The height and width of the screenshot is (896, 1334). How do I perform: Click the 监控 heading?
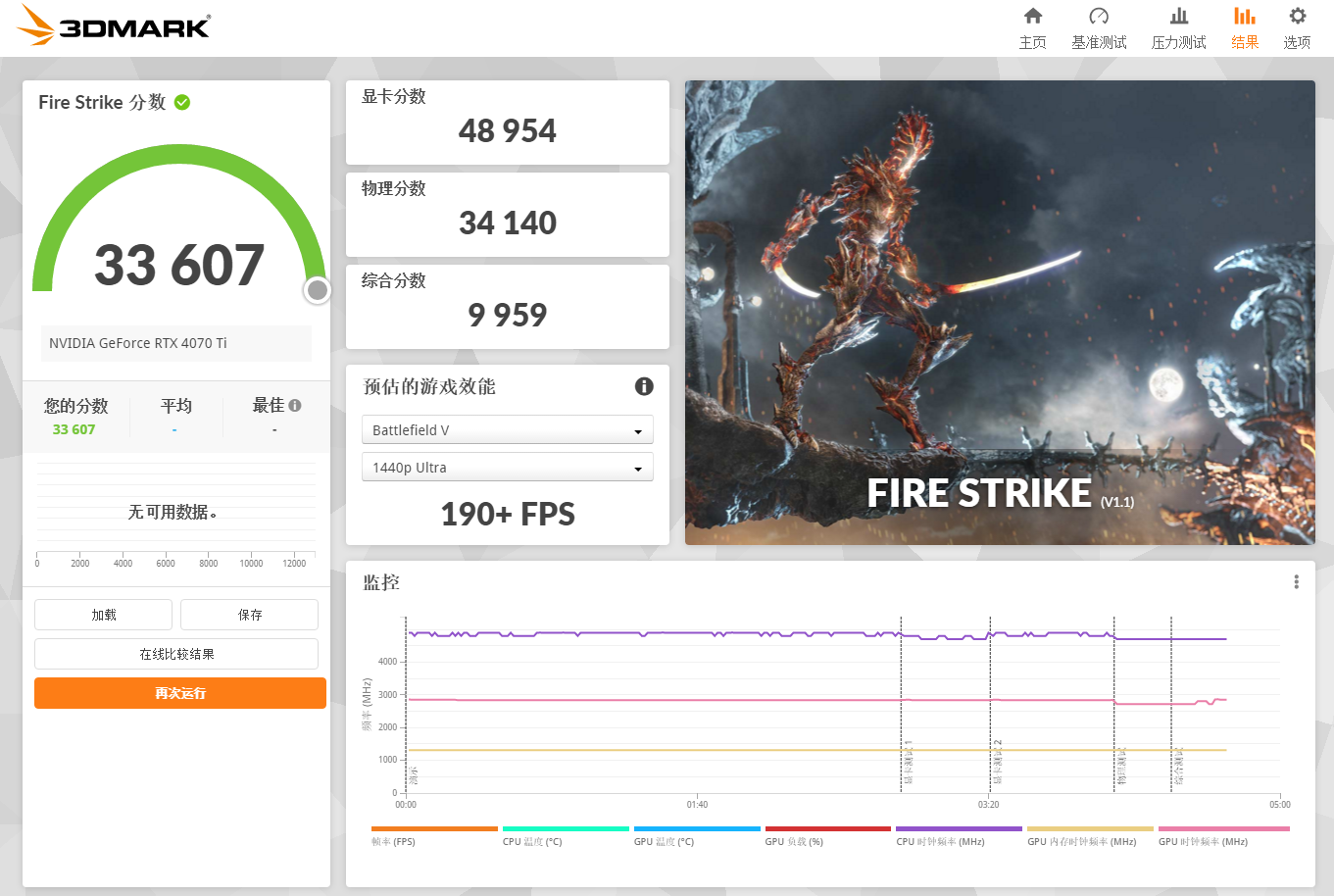tap(381, 582)
